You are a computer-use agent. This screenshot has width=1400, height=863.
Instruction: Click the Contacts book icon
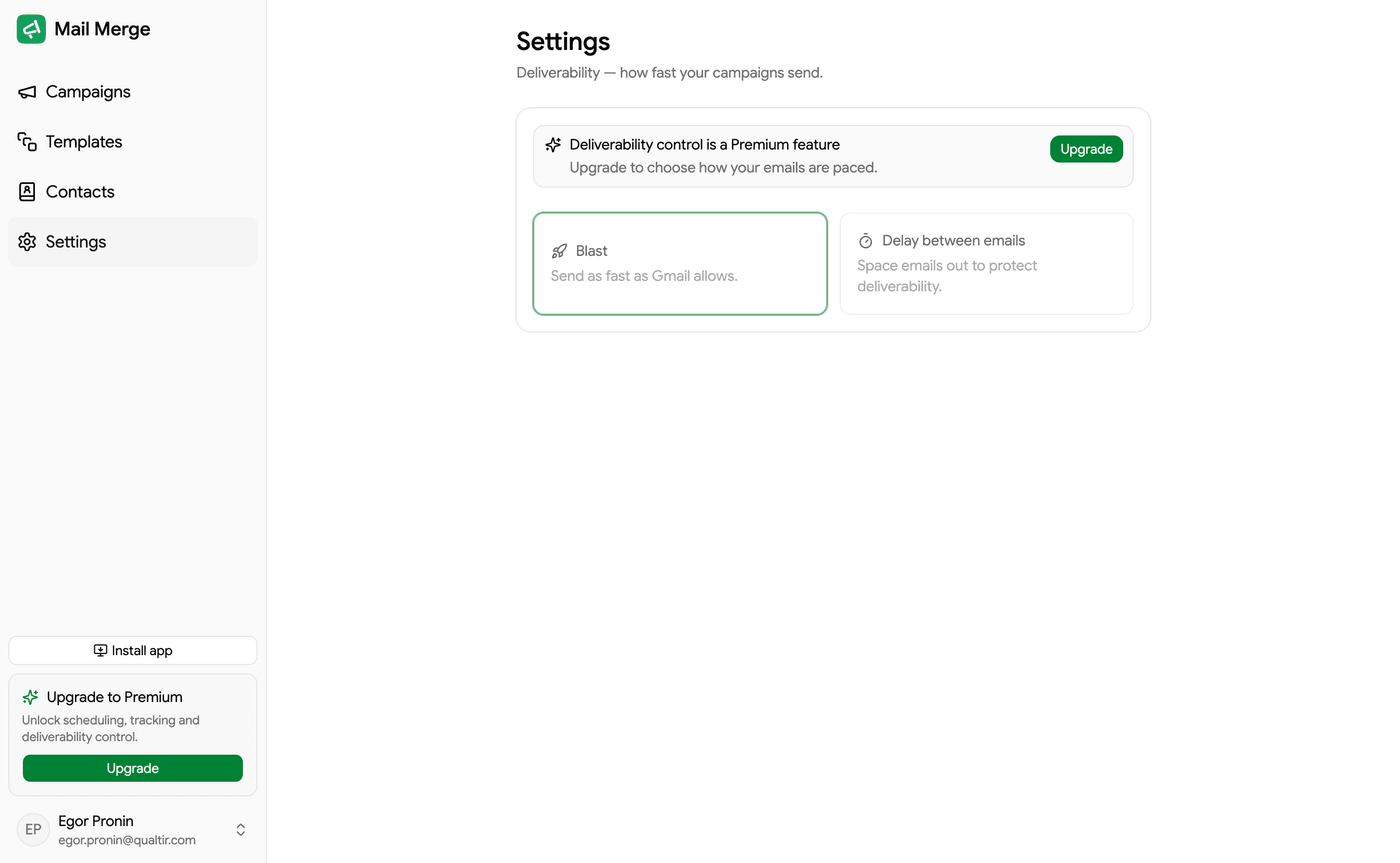[x=27, y=192]
